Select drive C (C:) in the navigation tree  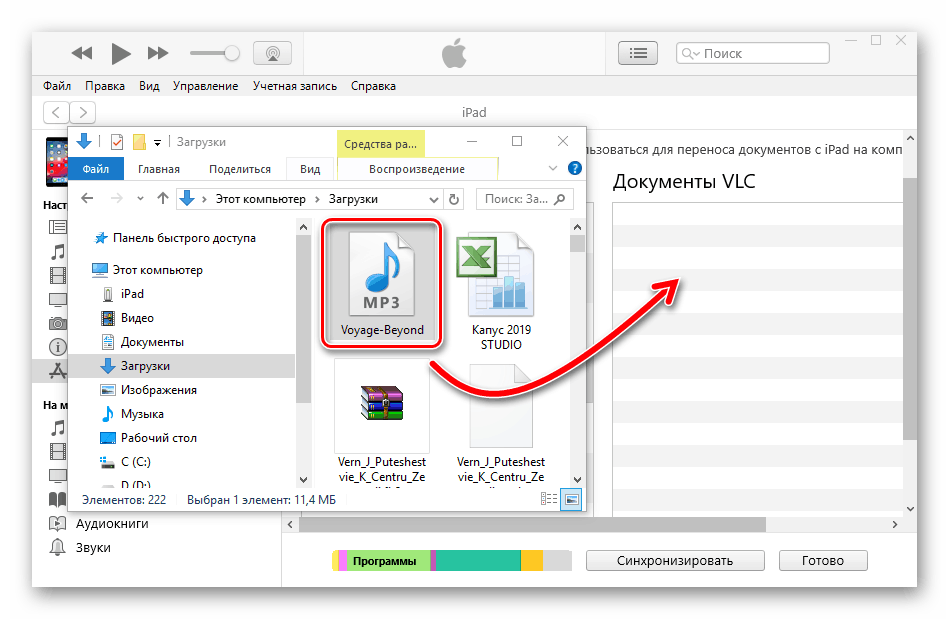coord(136,462)
